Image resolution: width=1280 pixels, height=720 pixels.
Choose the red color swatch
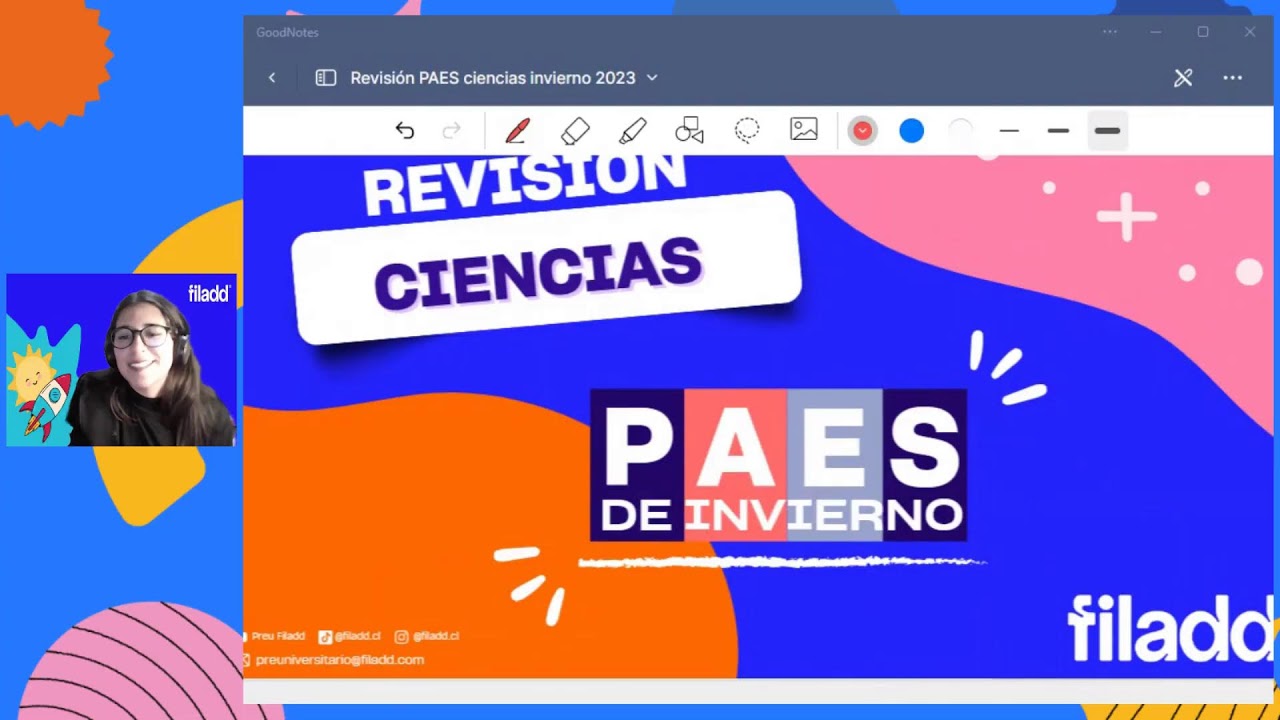(x=862, y=131)
